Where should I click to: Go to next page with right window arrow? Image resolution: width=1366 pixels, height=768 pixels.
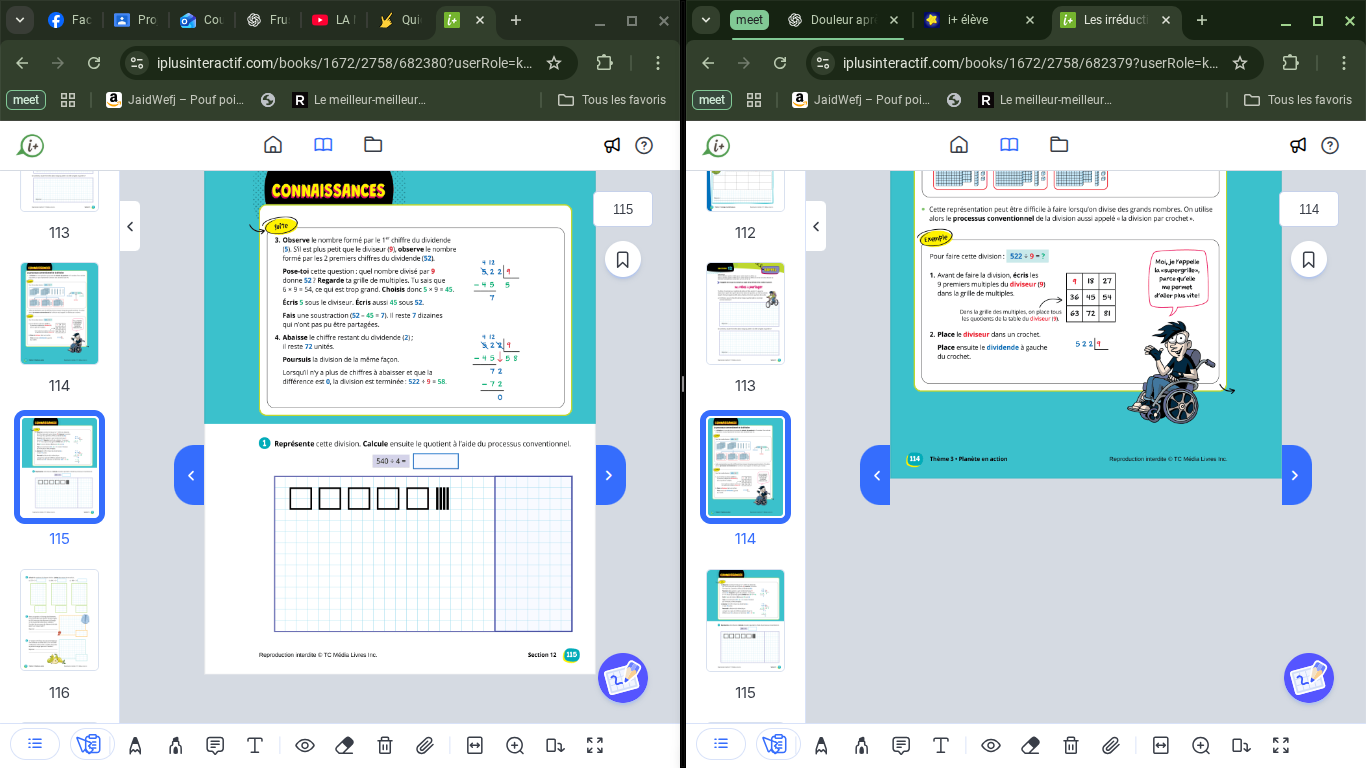pos(1295,475)
